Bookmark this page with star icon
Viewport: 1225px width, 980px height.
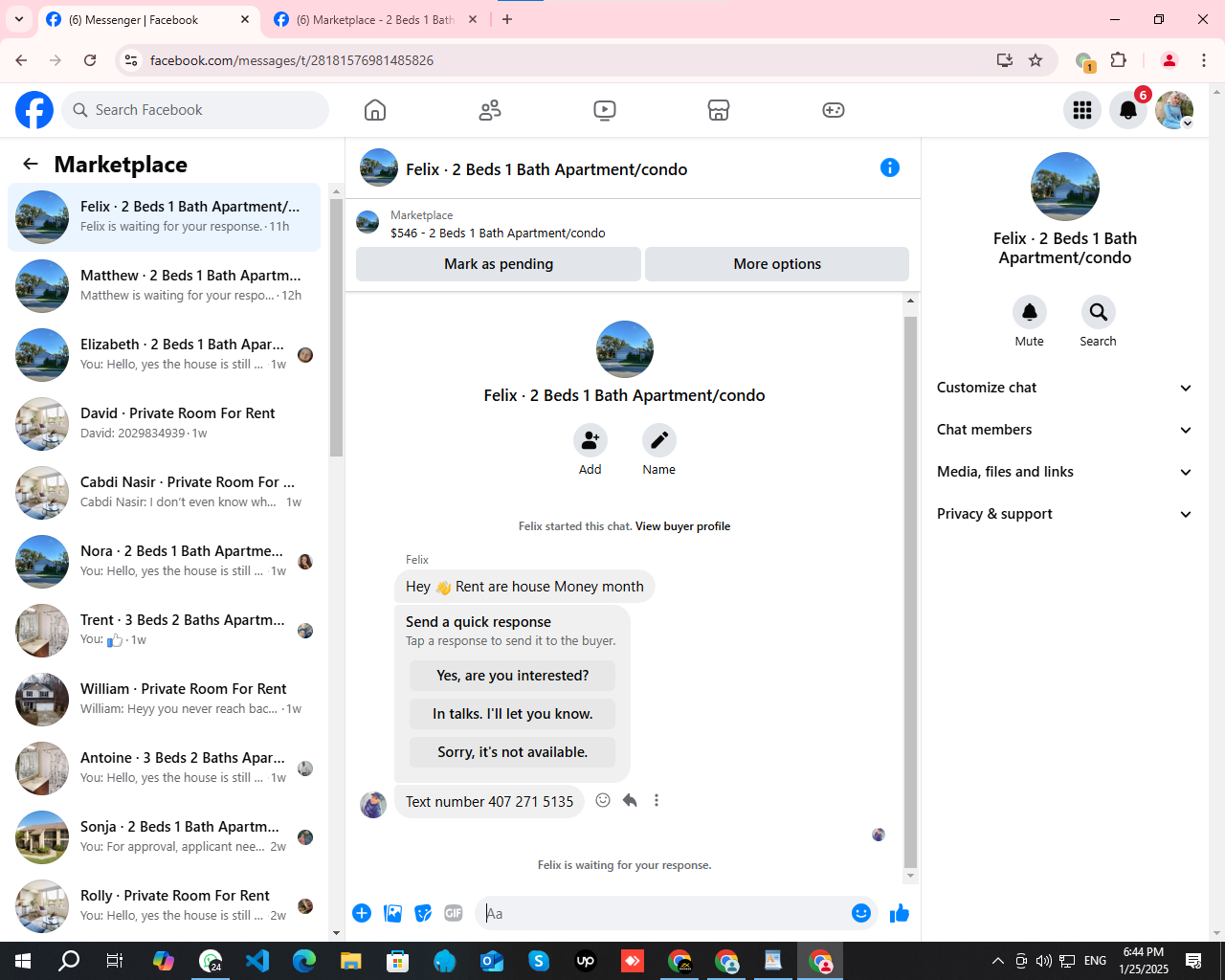(x=1036, y=60)
